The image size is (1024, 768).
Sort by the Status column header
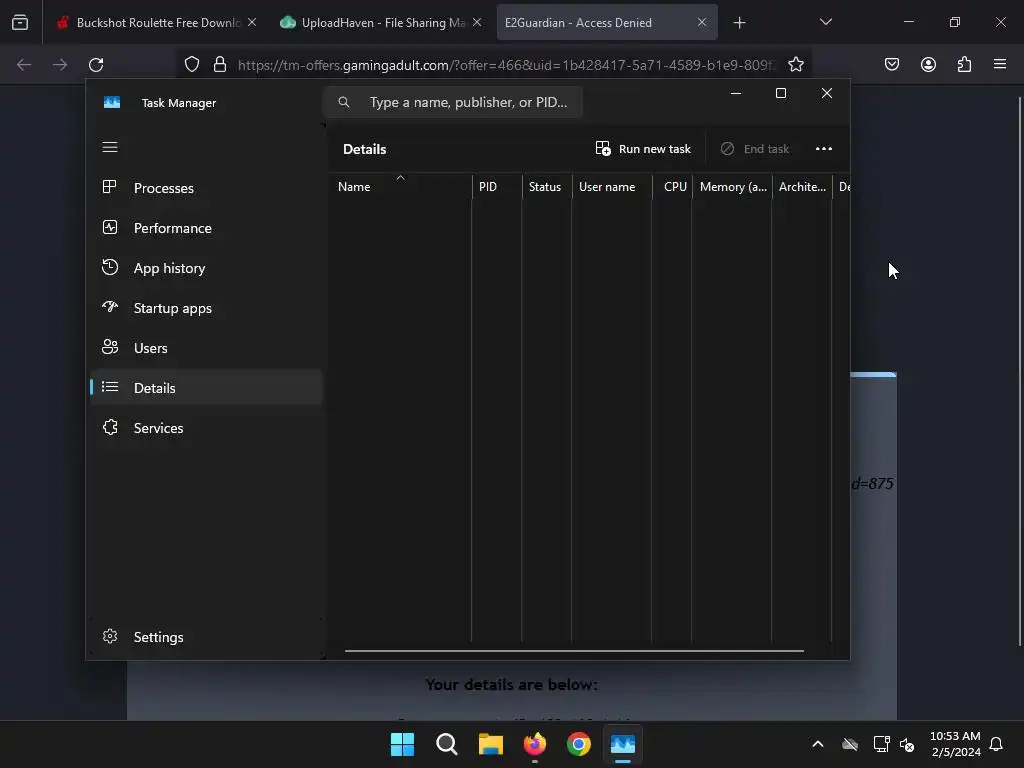point(547,186)
